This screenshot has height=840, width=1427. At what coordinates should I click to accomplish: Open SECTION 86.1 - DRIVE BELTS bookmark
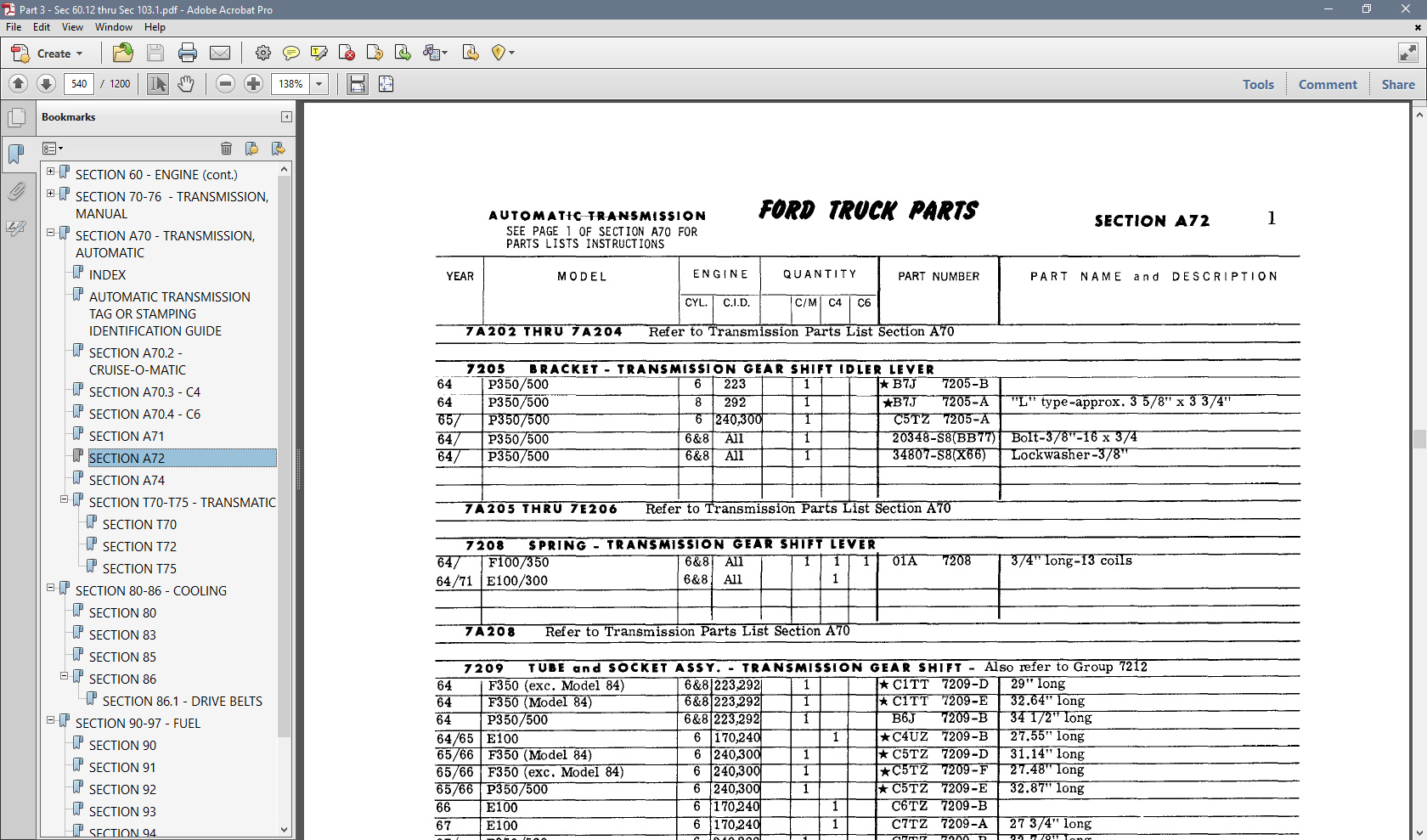coord(183,702)
